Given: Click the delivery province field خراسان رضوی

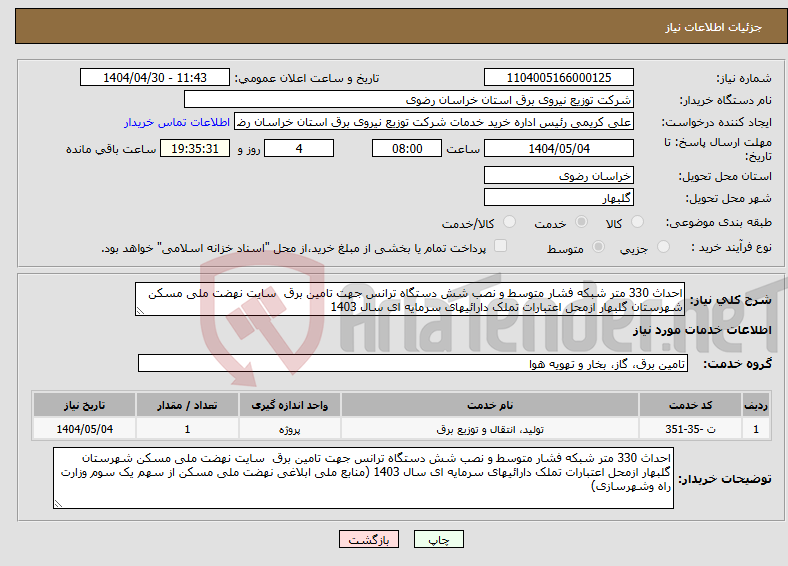Looking at the screenshot, I should point(558,175).
